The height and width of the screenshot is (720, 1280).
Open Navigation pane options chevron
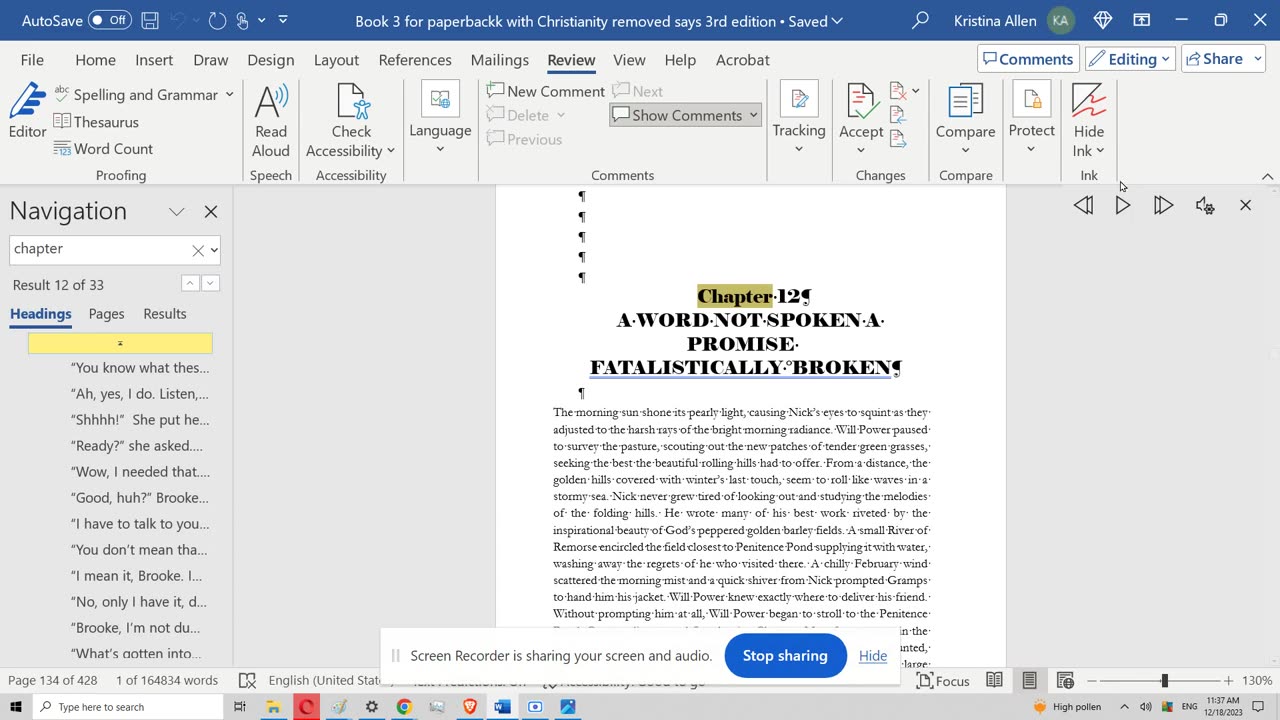(177, 212)
